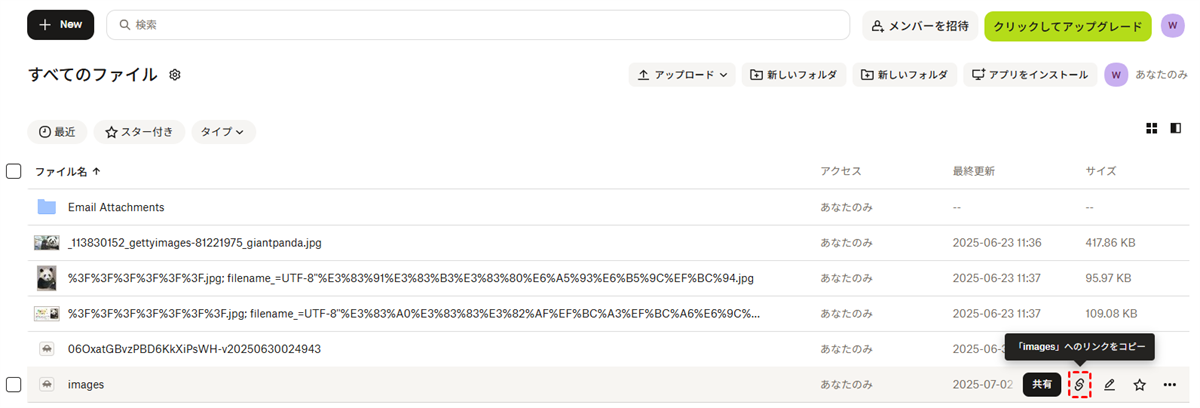Toggle the スター付き filter
1200x408 pixels.
tap(139, 132)
